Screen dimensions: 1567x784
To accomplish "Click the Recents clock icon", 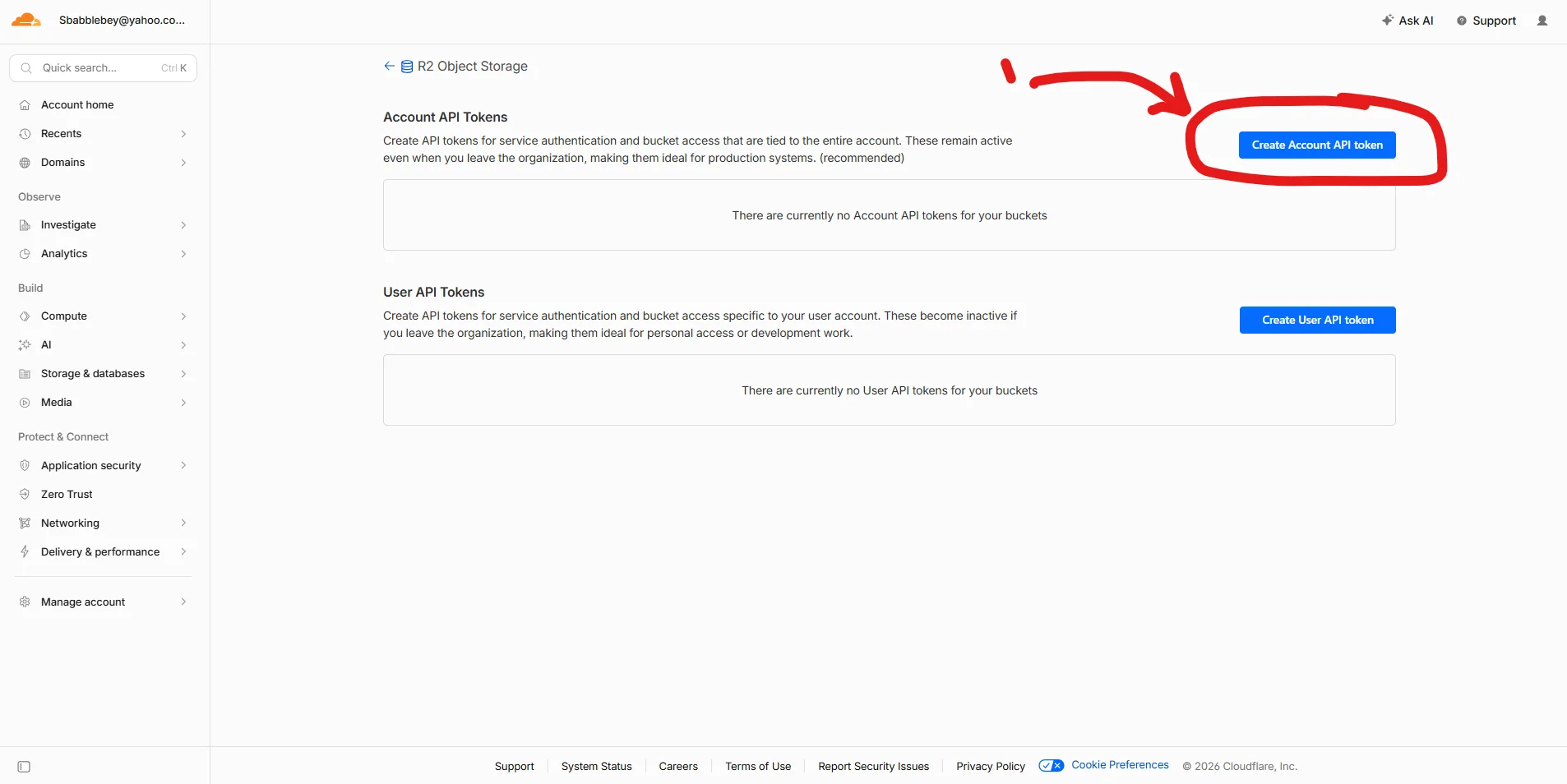I will click(25, 134).
